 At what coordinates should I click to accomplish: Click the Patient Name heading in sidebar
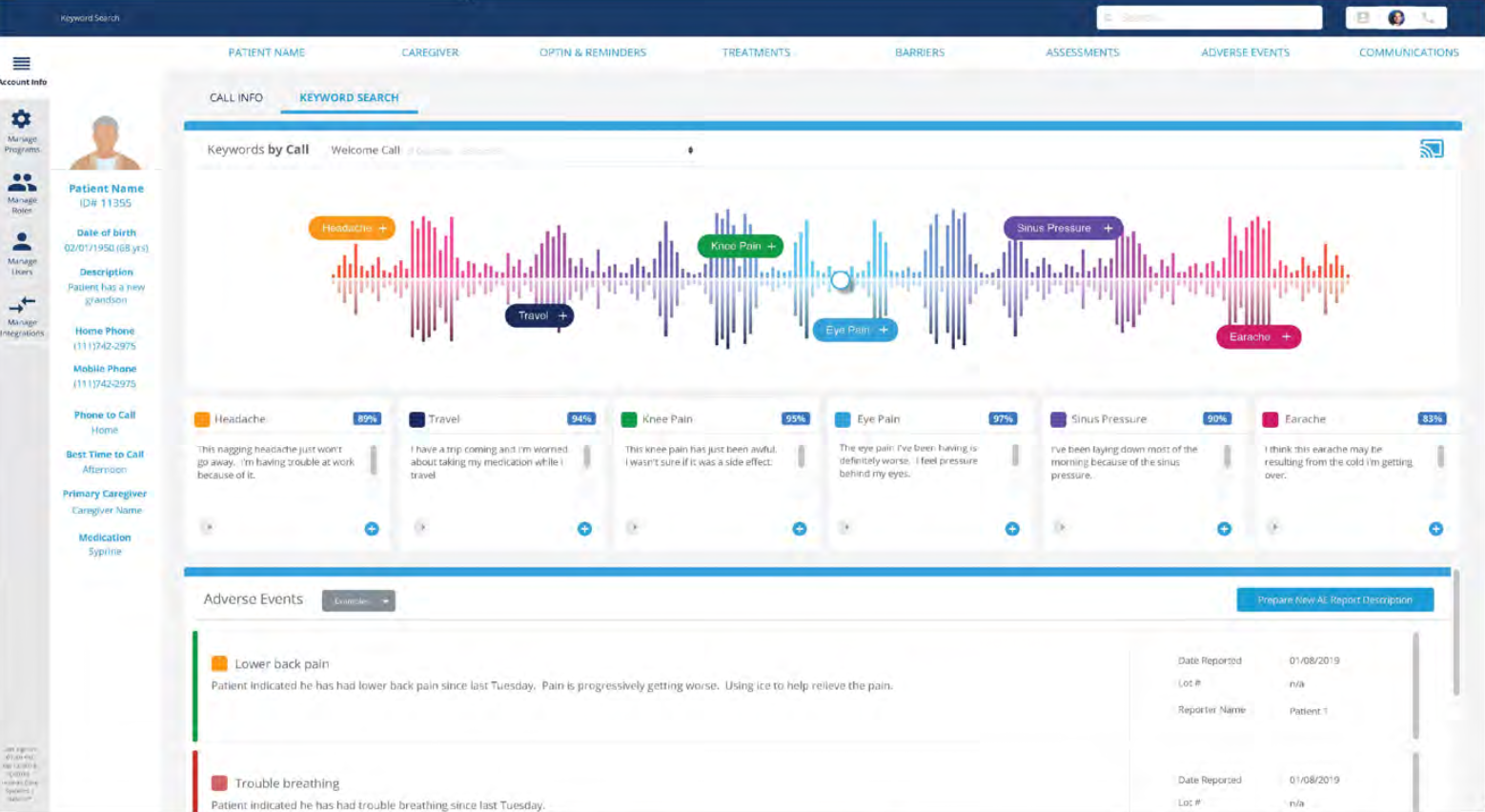pyautogui.click(x=106, y=189)
